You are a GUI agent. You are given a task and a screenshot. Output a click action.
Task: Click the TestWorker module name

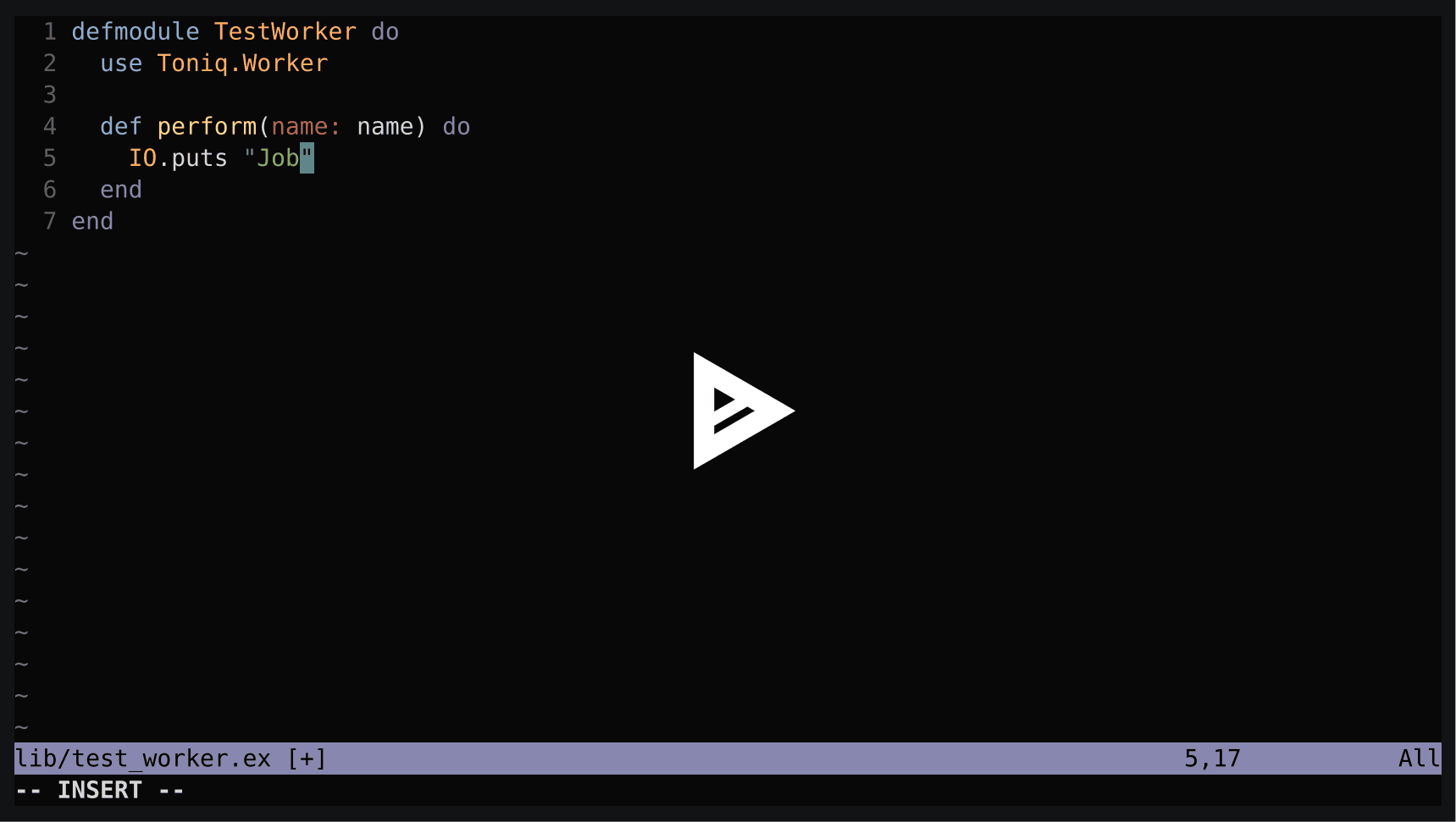tap(285, 31)
